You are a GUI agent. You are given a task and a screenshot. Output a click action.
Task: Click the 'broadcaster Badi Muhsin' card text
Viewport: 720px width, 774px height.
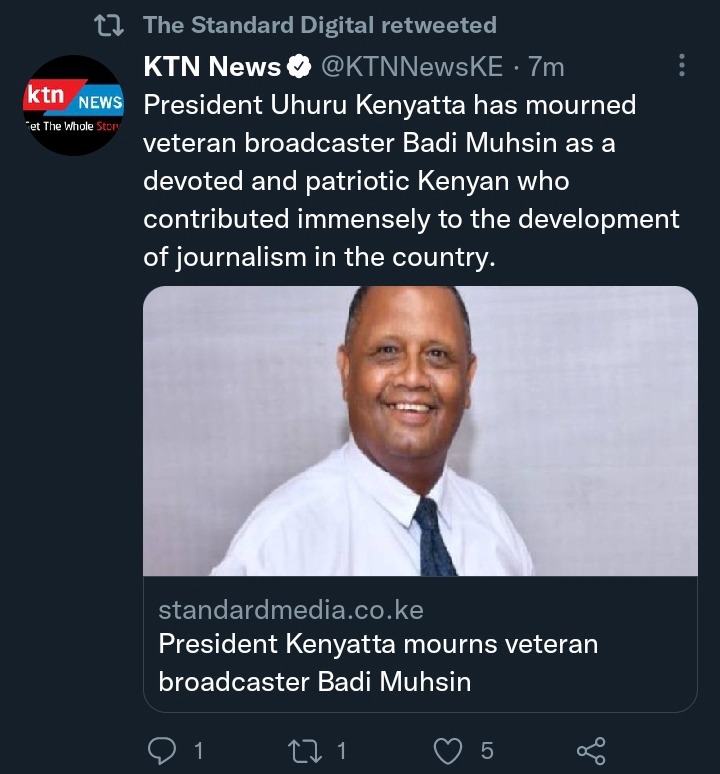314,682
